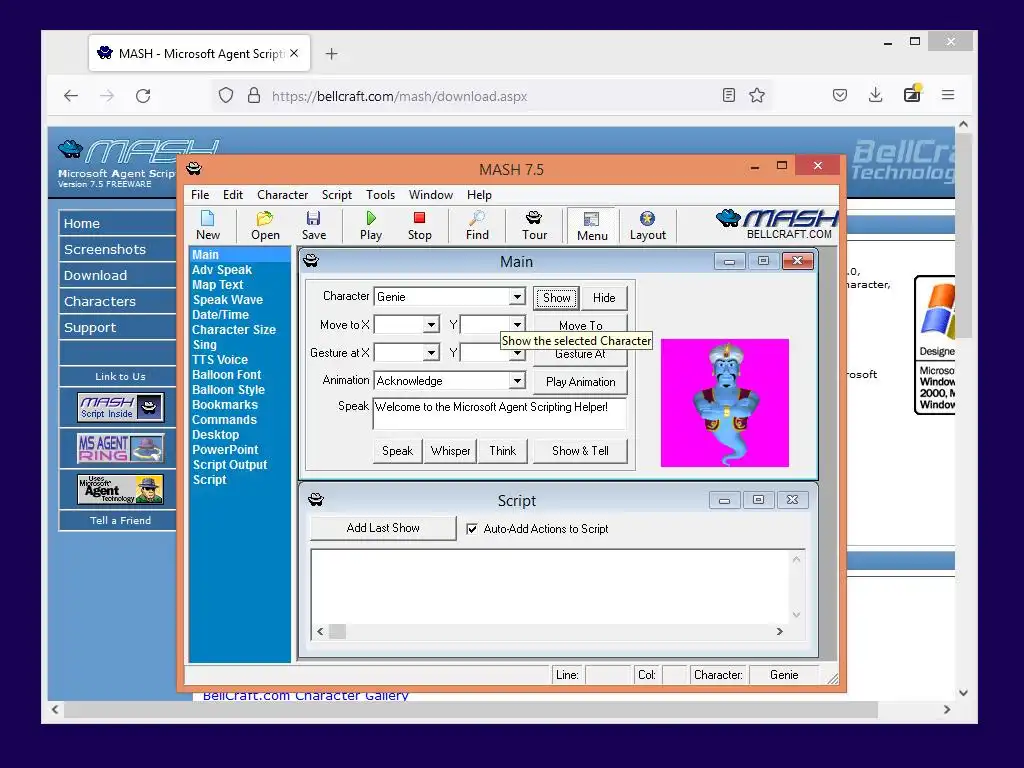Image resolution: width=1024 pixels, height=768 pixels.
Task: Open the Character menu
Action: click(x=282, y=195)
